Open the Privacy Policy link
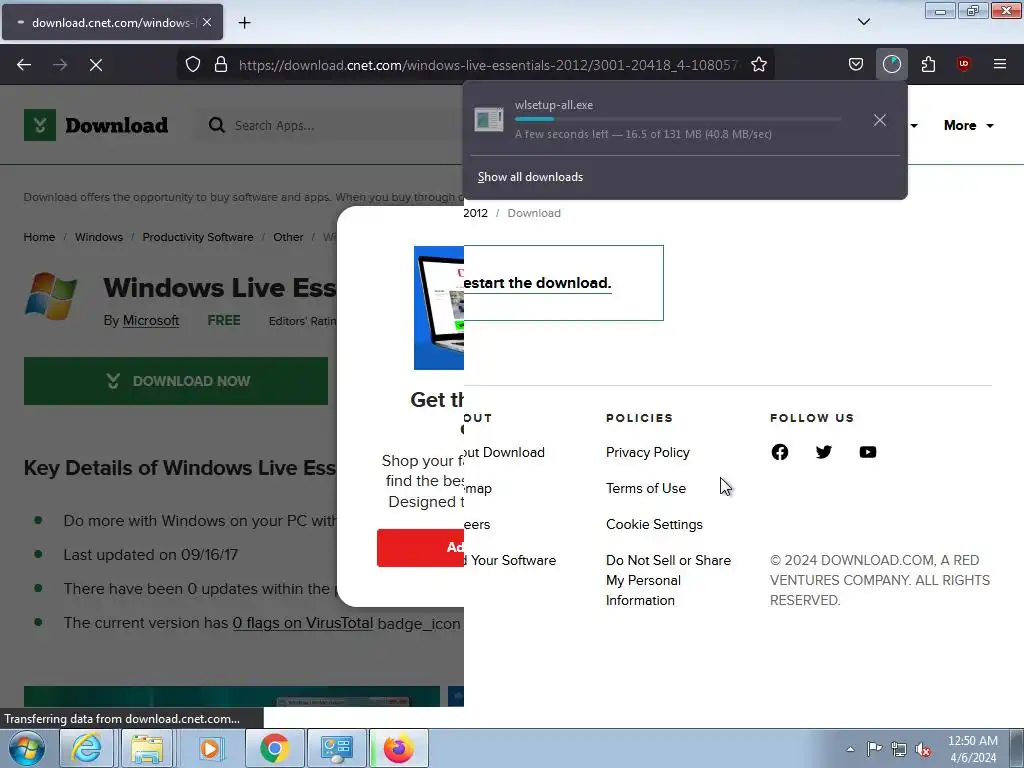 click(648, 453)
